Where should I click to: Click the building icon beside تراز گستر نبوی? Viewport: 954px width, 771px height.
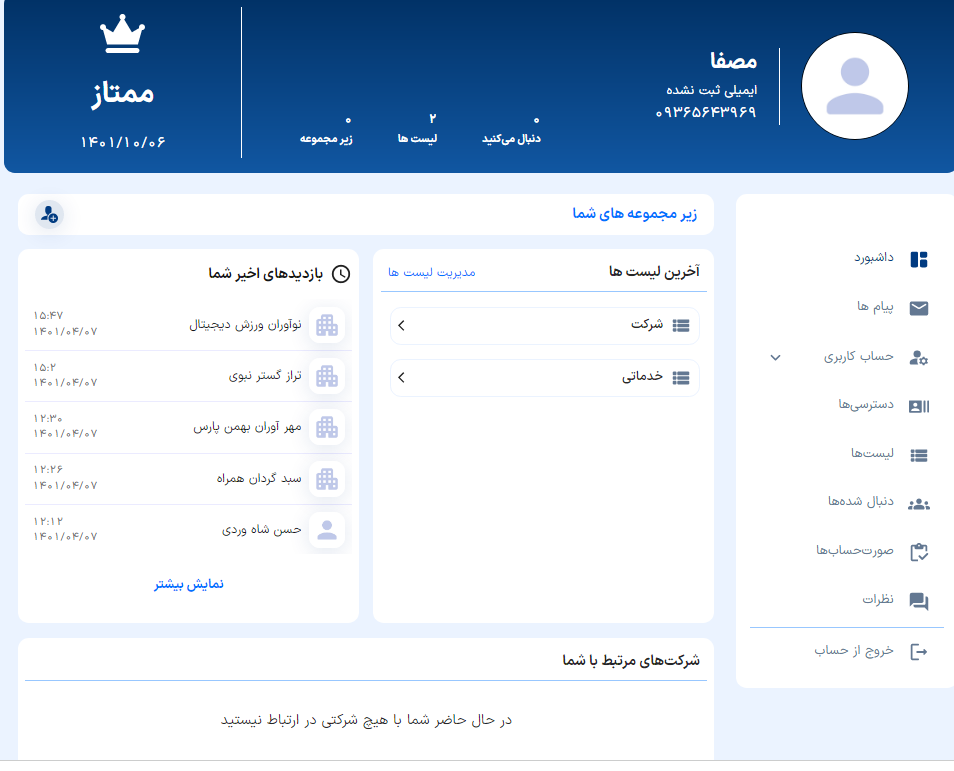326,376
